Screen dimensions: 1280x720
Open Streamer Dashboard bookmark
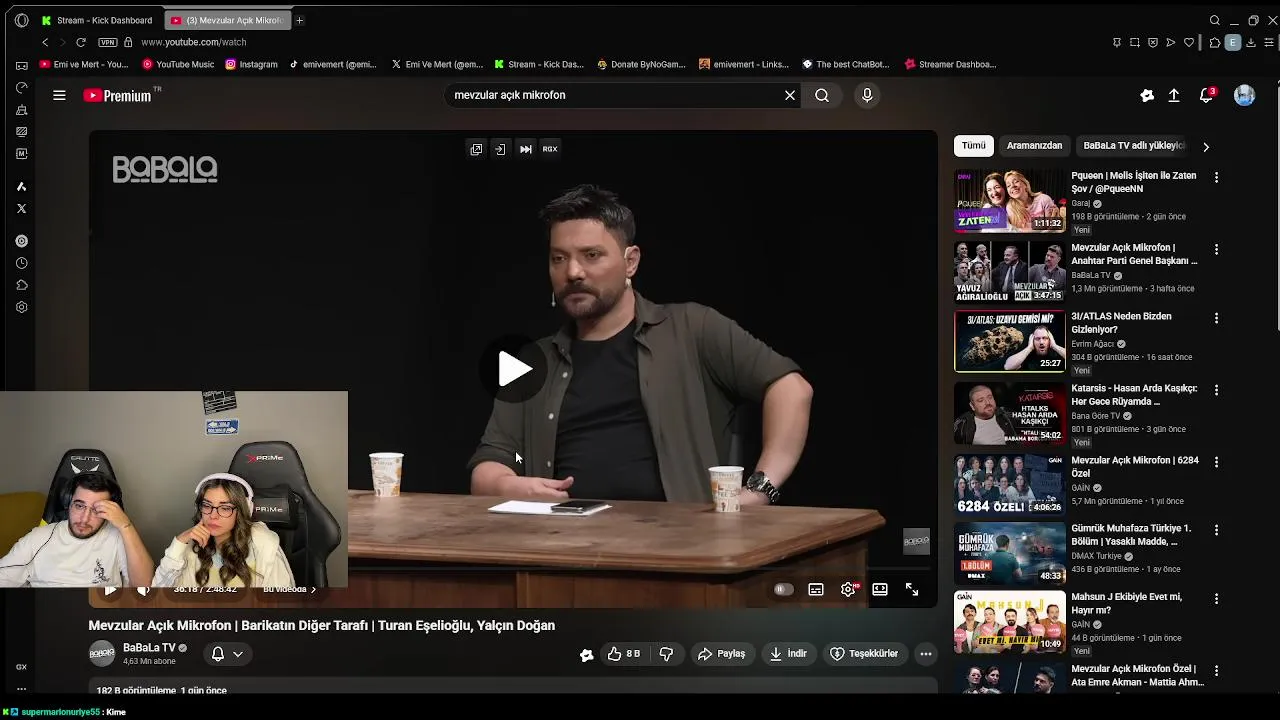(x=950, y=64)
